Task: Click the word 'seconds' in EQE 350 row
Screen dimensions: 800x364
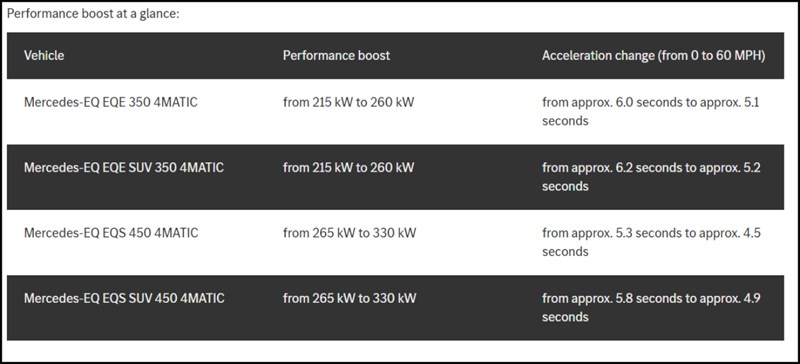Action: 565,121
